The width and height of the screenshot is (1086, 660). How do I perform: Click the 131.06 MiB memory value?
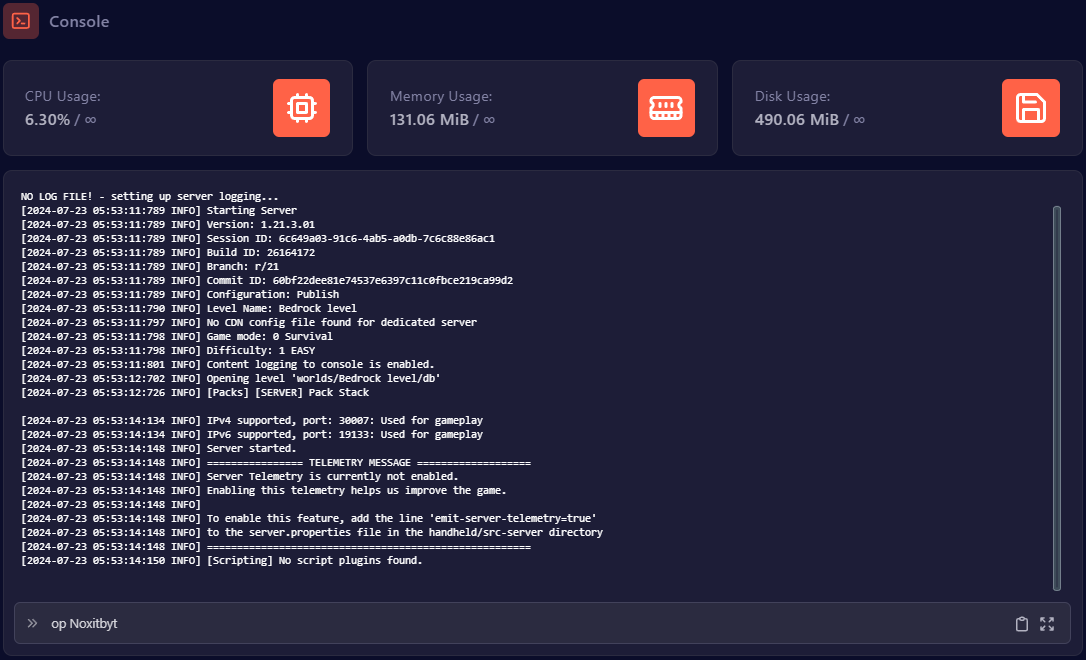point(427,120)
